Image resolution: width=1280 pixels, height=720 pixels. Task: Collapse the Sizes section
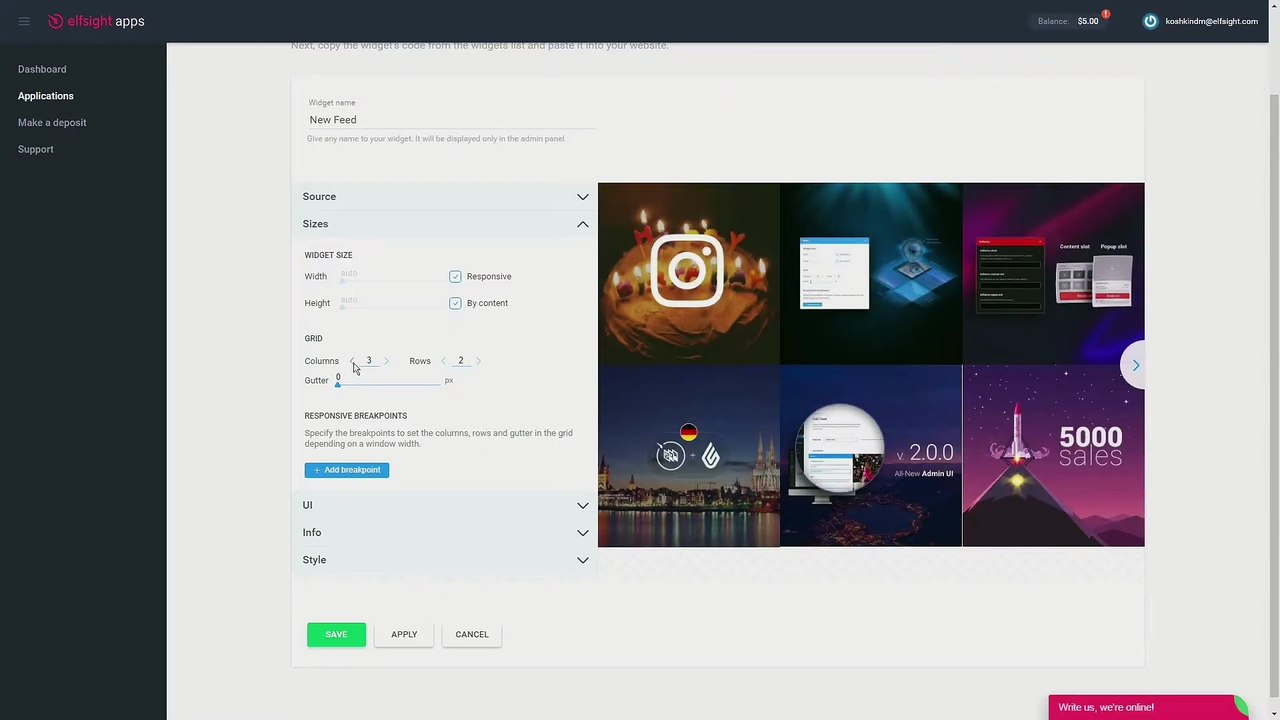[x=445, y=224]
